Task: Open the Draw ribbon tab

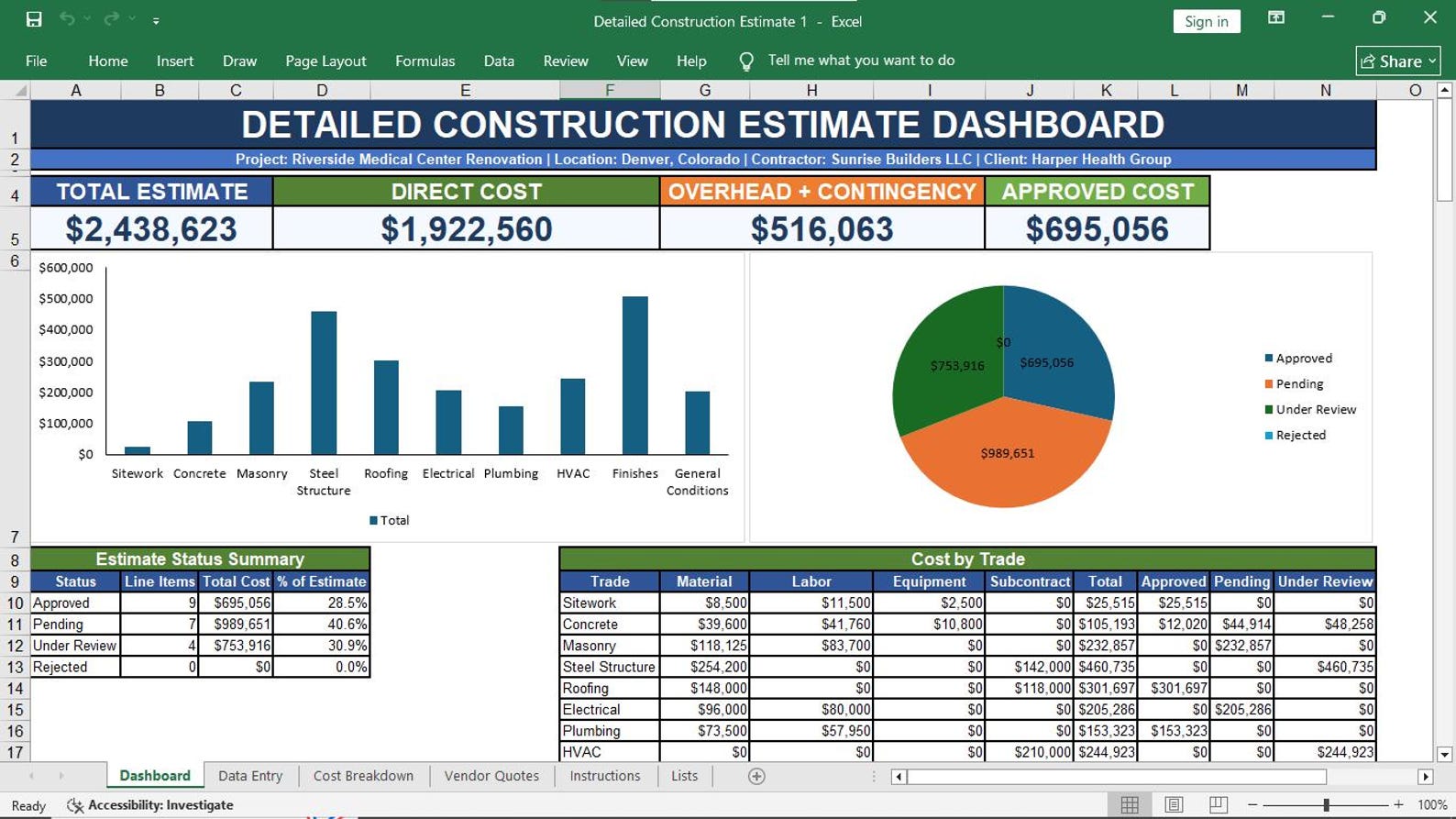Action: tap(239, 61)
